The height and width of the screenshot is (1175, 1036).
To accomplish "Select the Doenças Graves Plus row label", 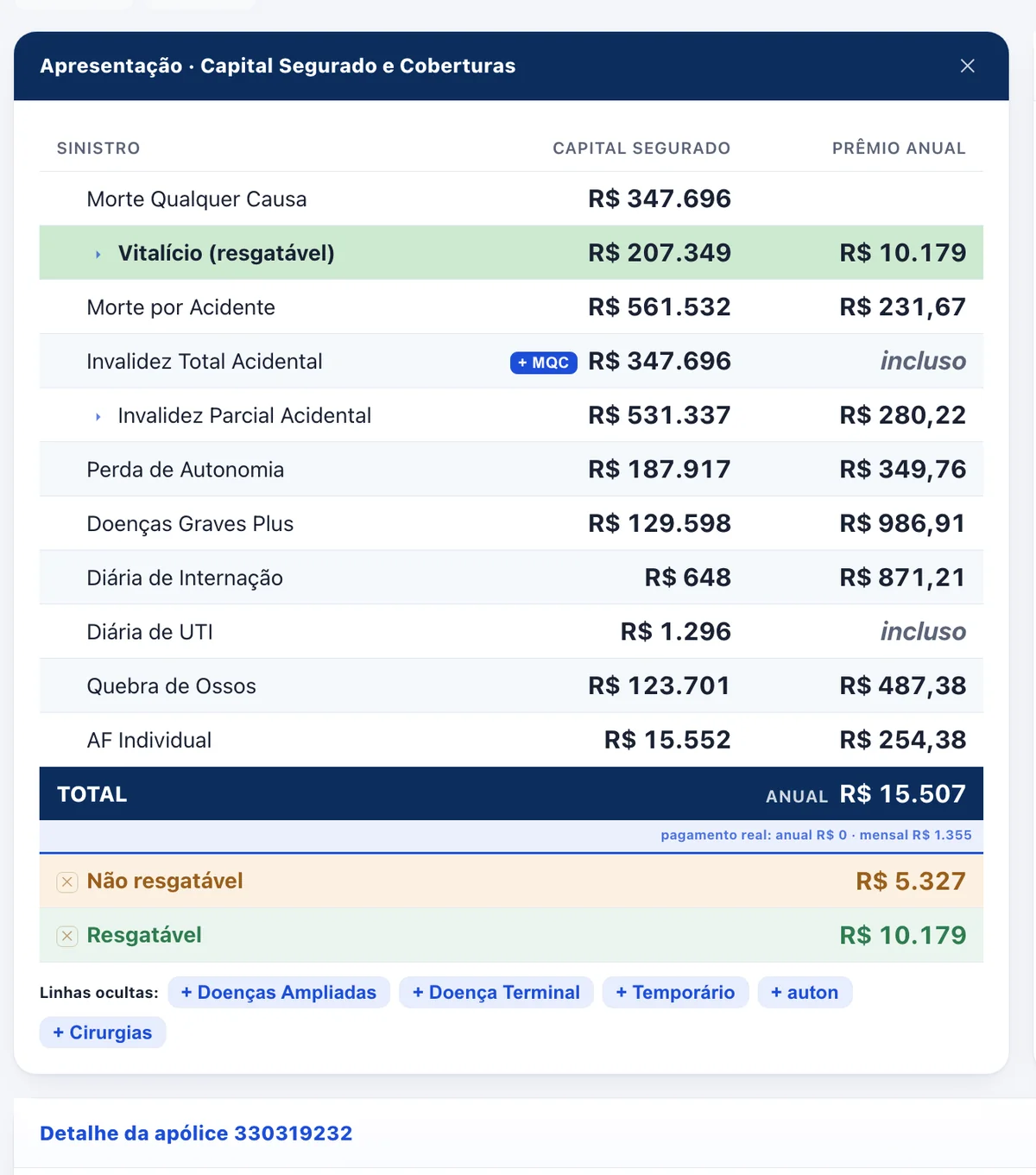I will [190, 524].
